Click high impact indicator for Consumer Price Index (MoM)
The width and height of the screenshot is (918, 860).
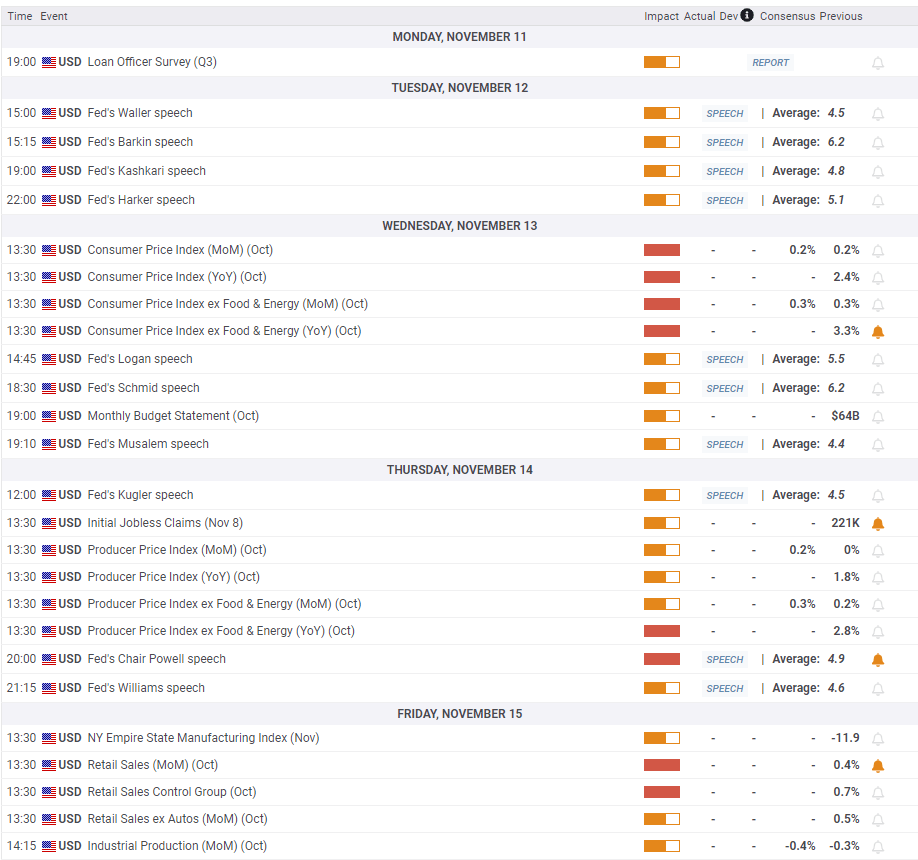662,250
